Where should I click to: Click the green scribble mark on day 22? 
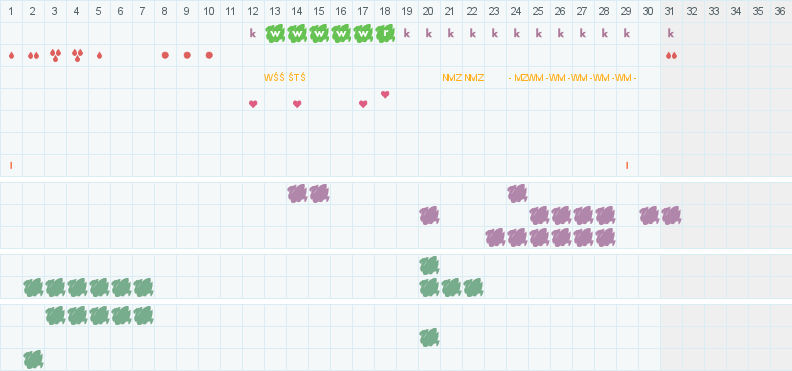[x=473, y=288]
